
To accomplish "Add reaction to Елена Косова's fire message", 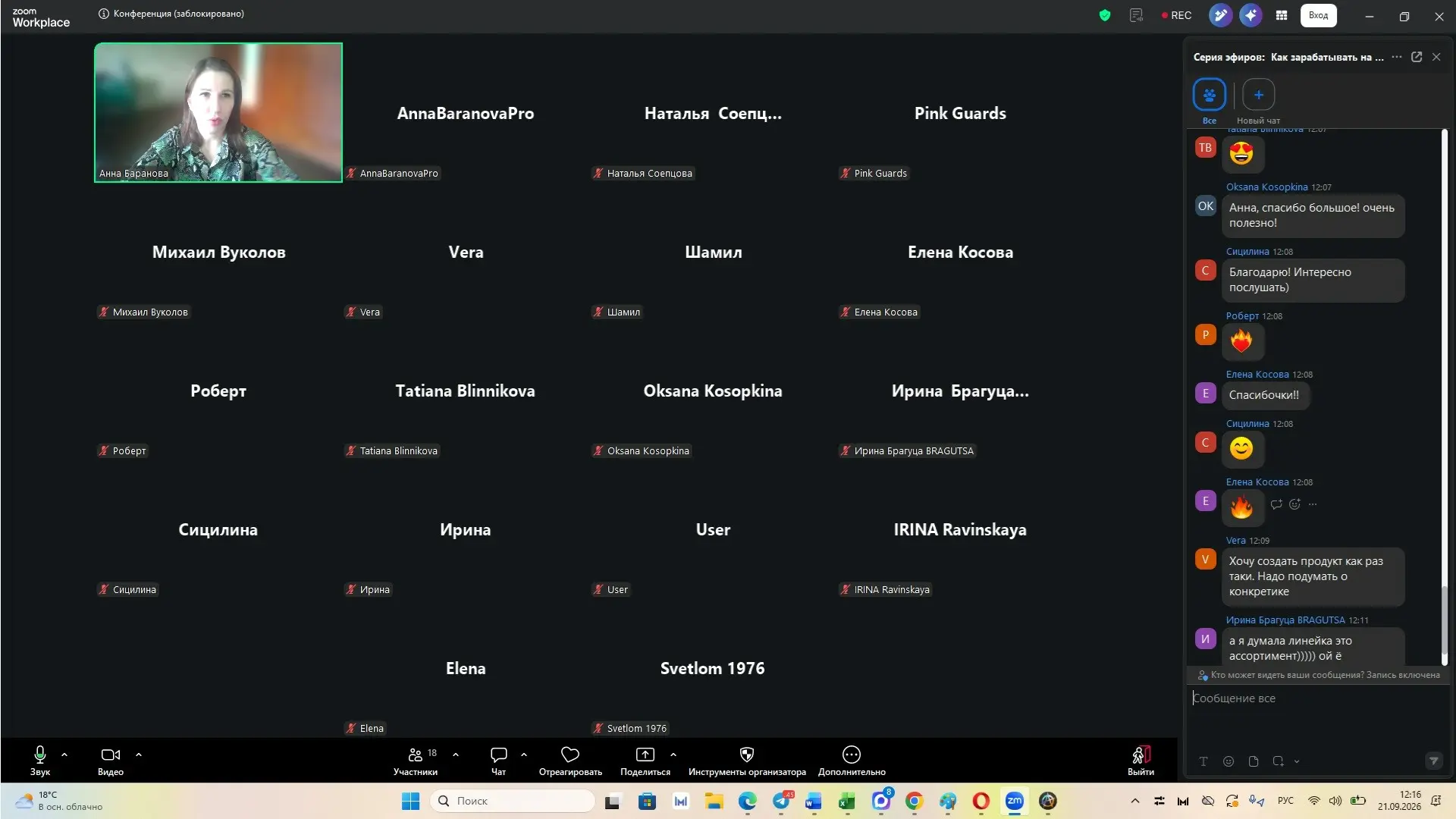I will pyautogui.click(x=1295, y=504).
